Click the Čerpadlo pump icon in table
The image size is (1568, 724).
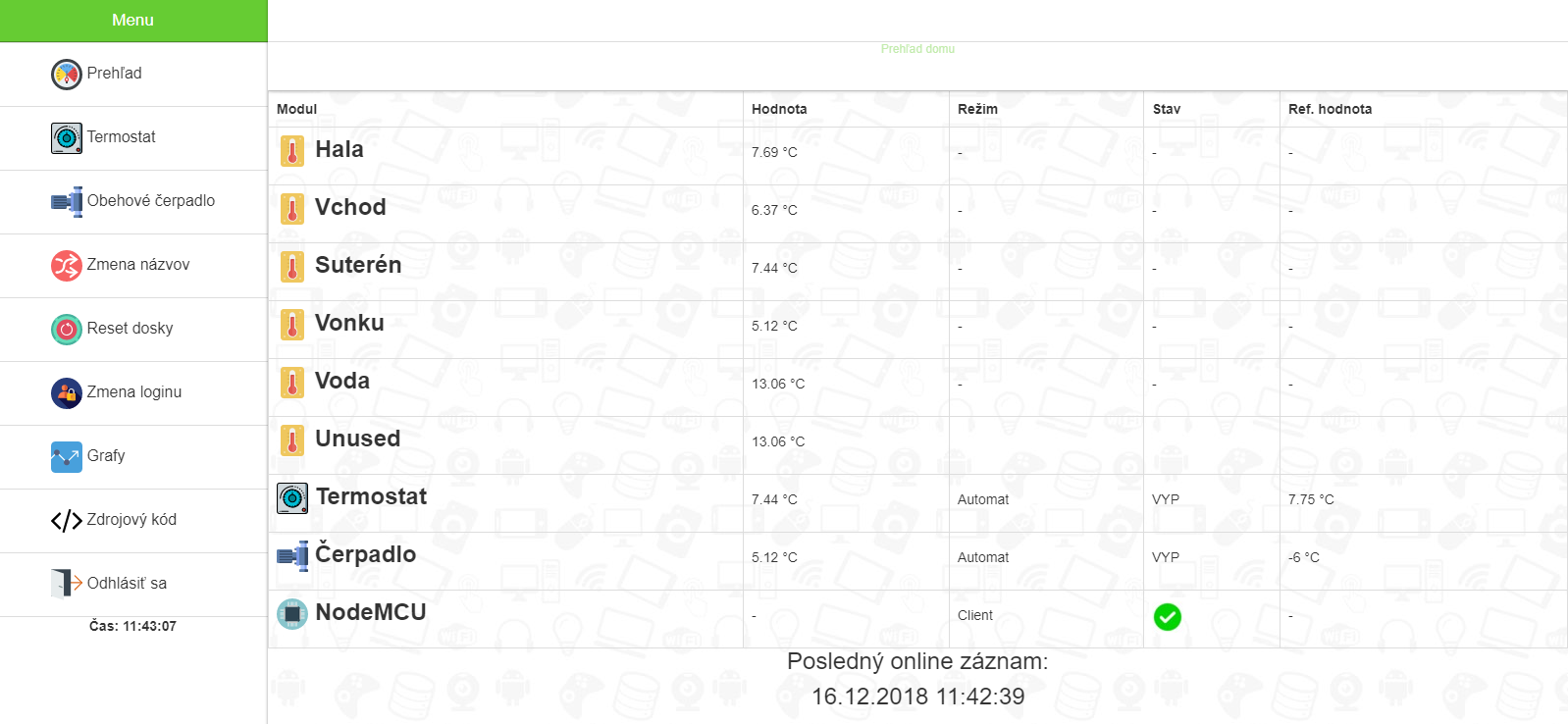point(292,556)
